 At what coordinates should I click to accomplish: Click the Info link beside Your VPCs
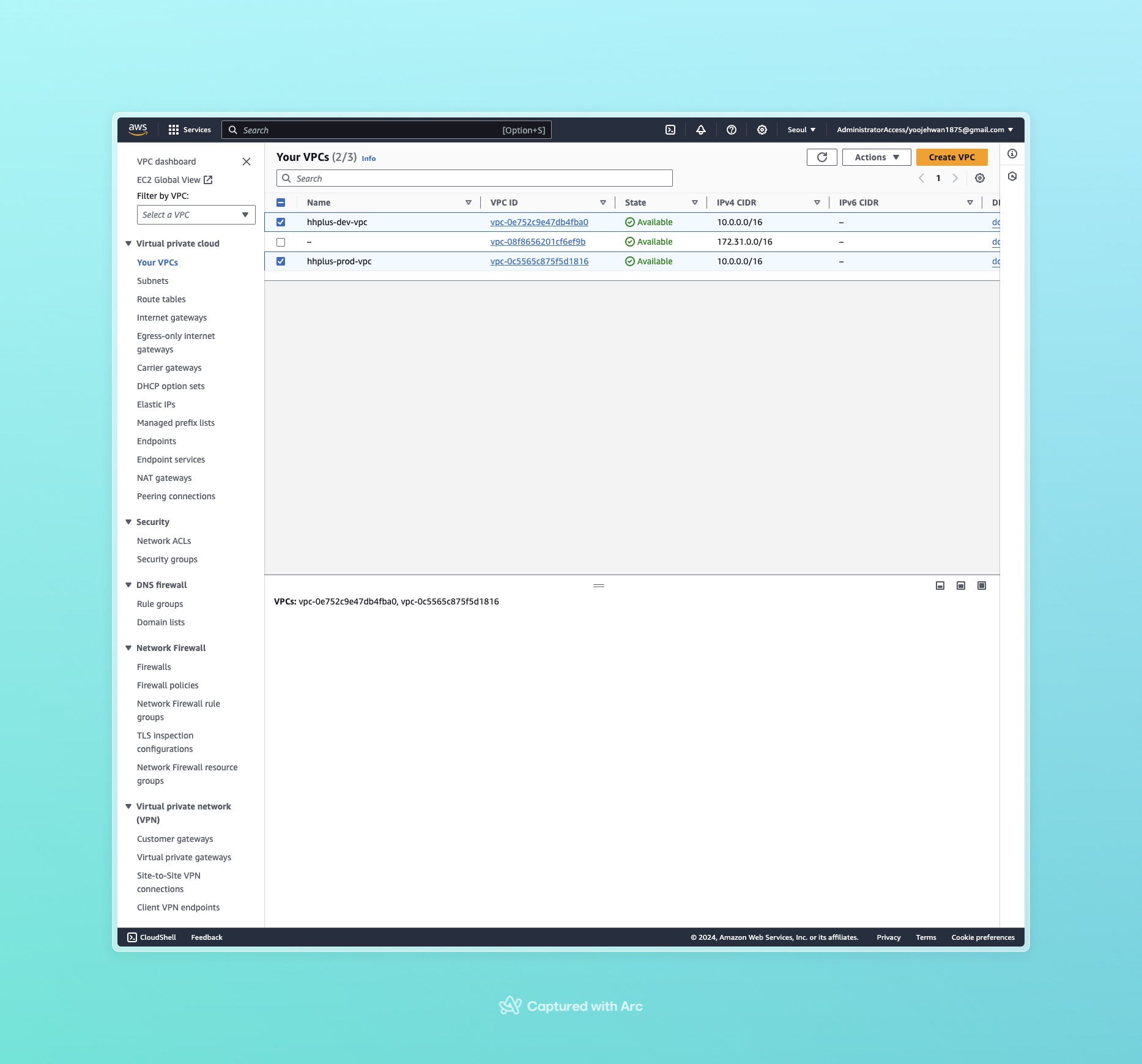pos(369,158)
